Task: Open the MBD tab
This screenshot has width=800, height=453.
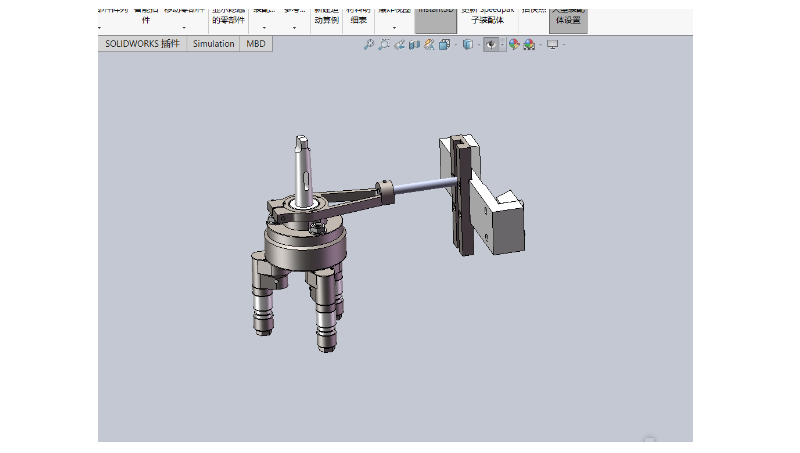Action: pos(256,44)
